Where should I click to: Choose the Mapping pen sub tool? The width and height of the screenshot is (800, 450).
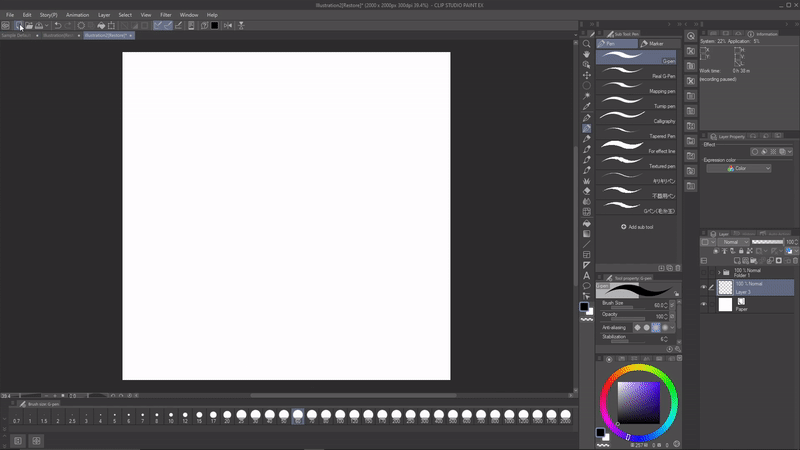pos(636,87)
